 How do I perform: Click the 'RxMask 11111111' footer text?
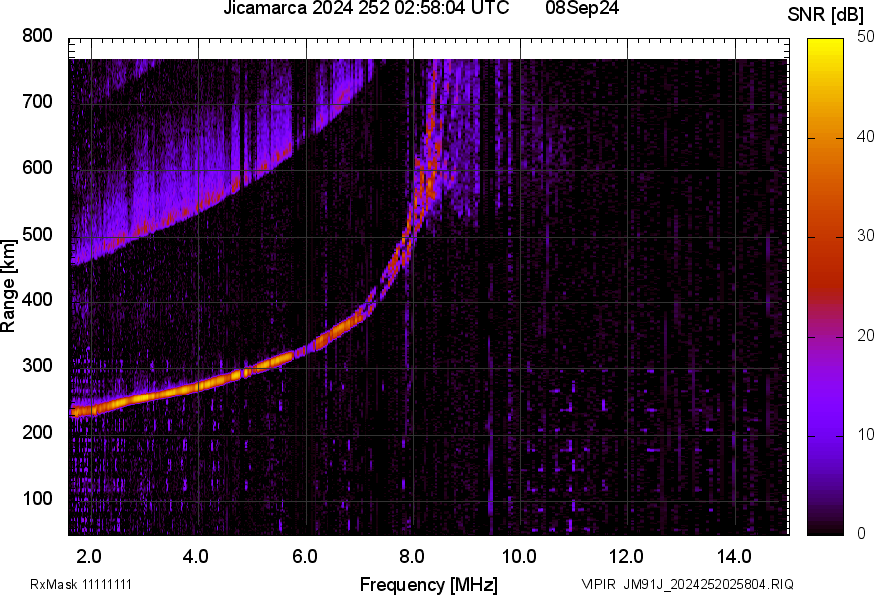point(81,584)
